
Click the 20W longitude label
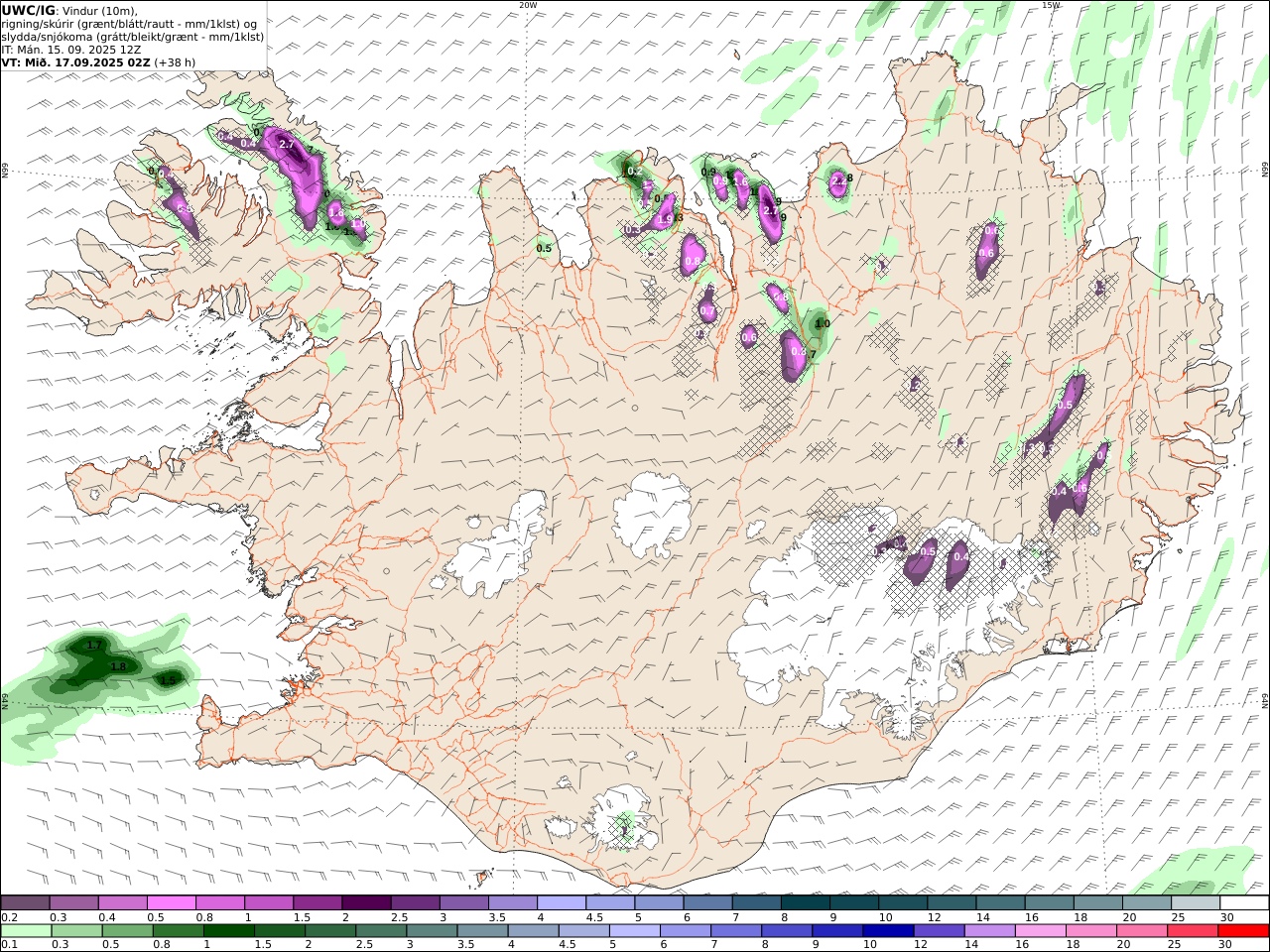pos(528,5)
